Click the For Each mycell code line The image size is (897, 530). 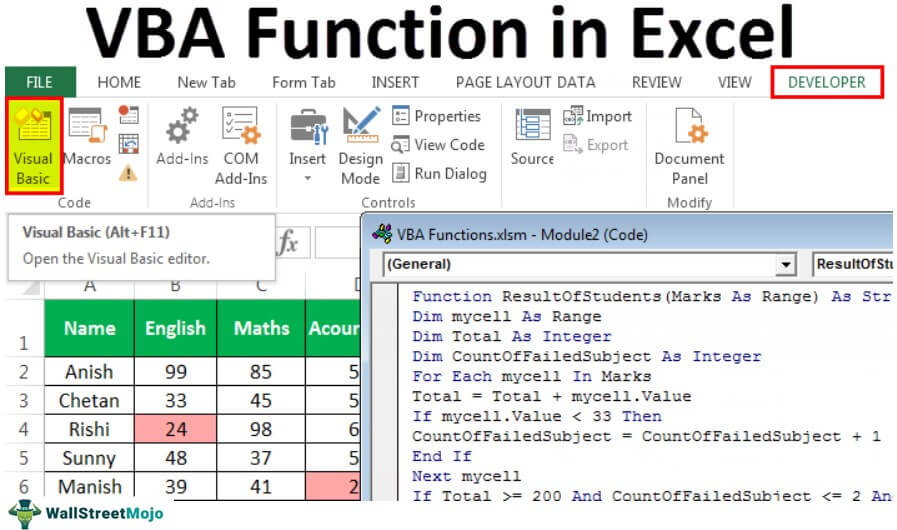pos(531,377)
